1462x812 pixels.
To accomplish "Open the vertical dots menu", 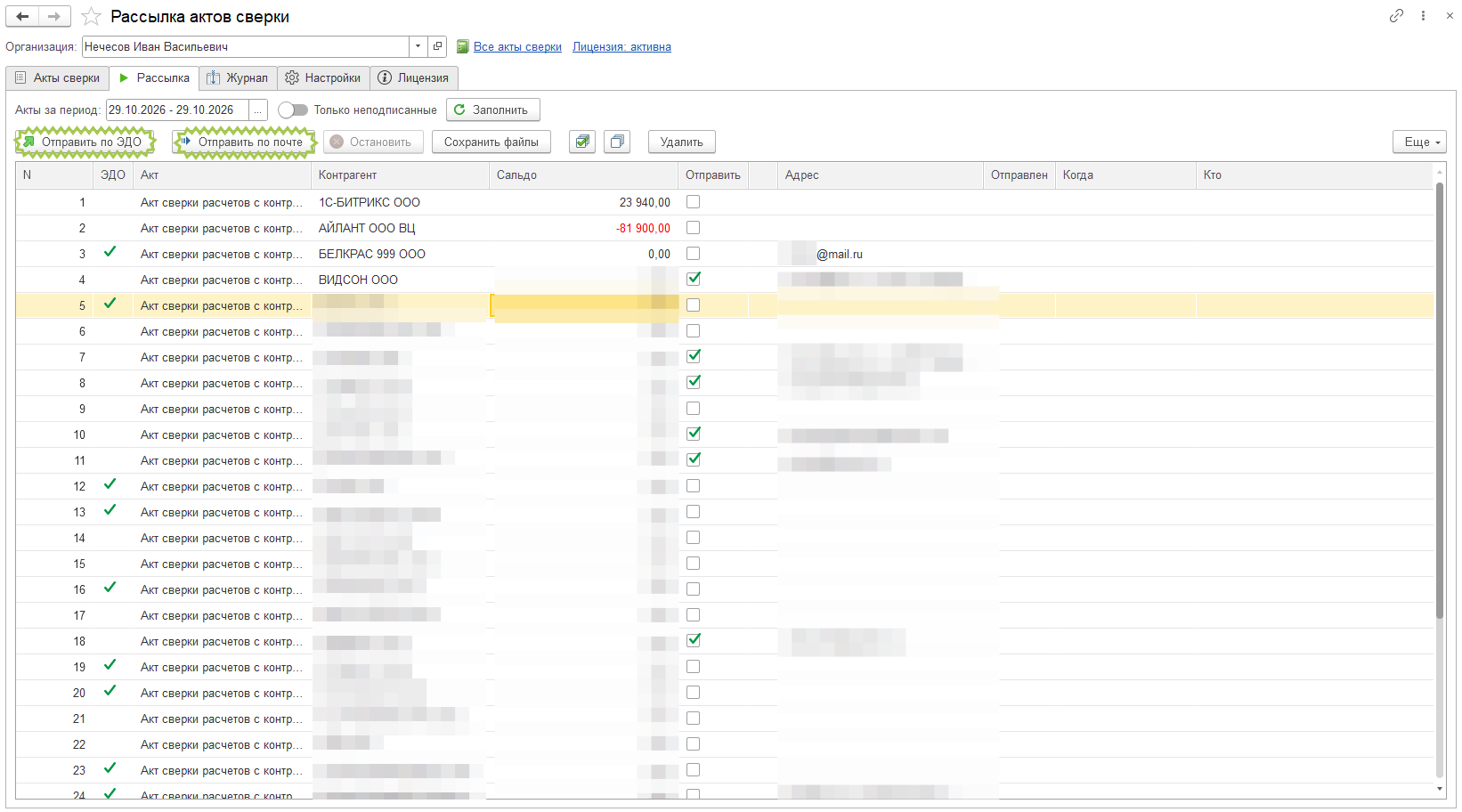I will (1423, 16).
